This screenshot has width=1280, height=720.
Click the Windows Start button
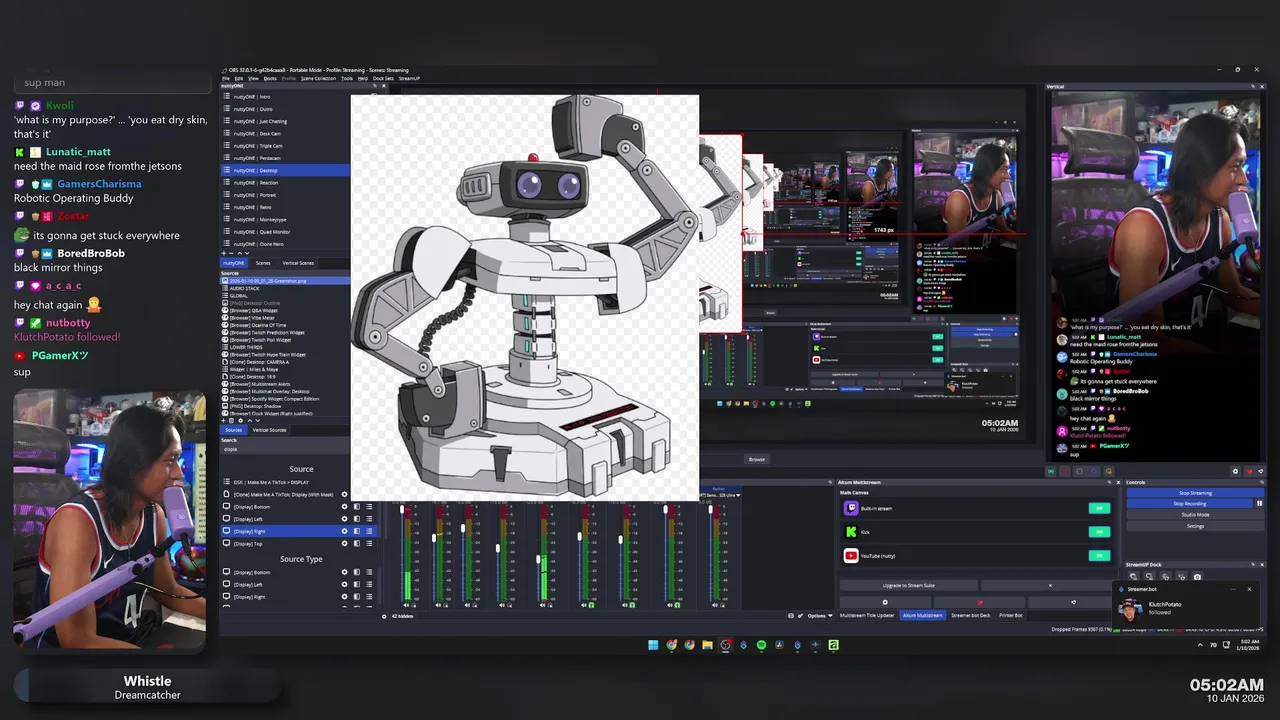tap(653, 645)
